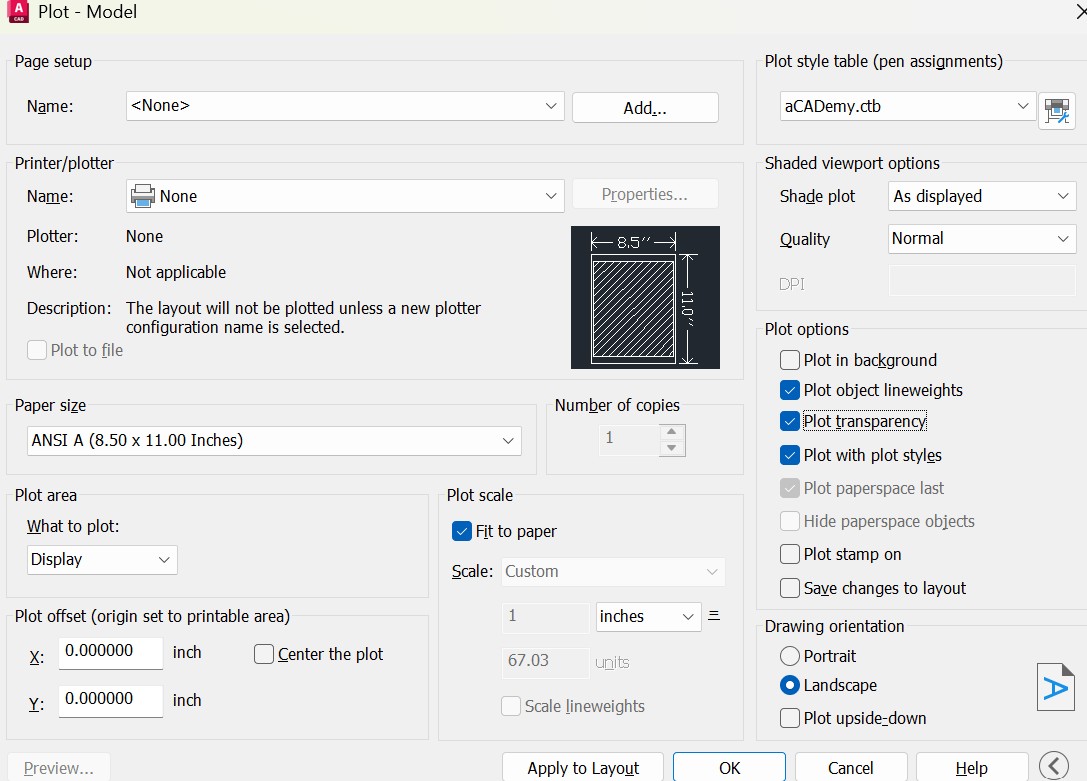This screenshot has height=781, width=1087.
Task: Uncheck Fit to paper
Action: click(x=462, y=532)
